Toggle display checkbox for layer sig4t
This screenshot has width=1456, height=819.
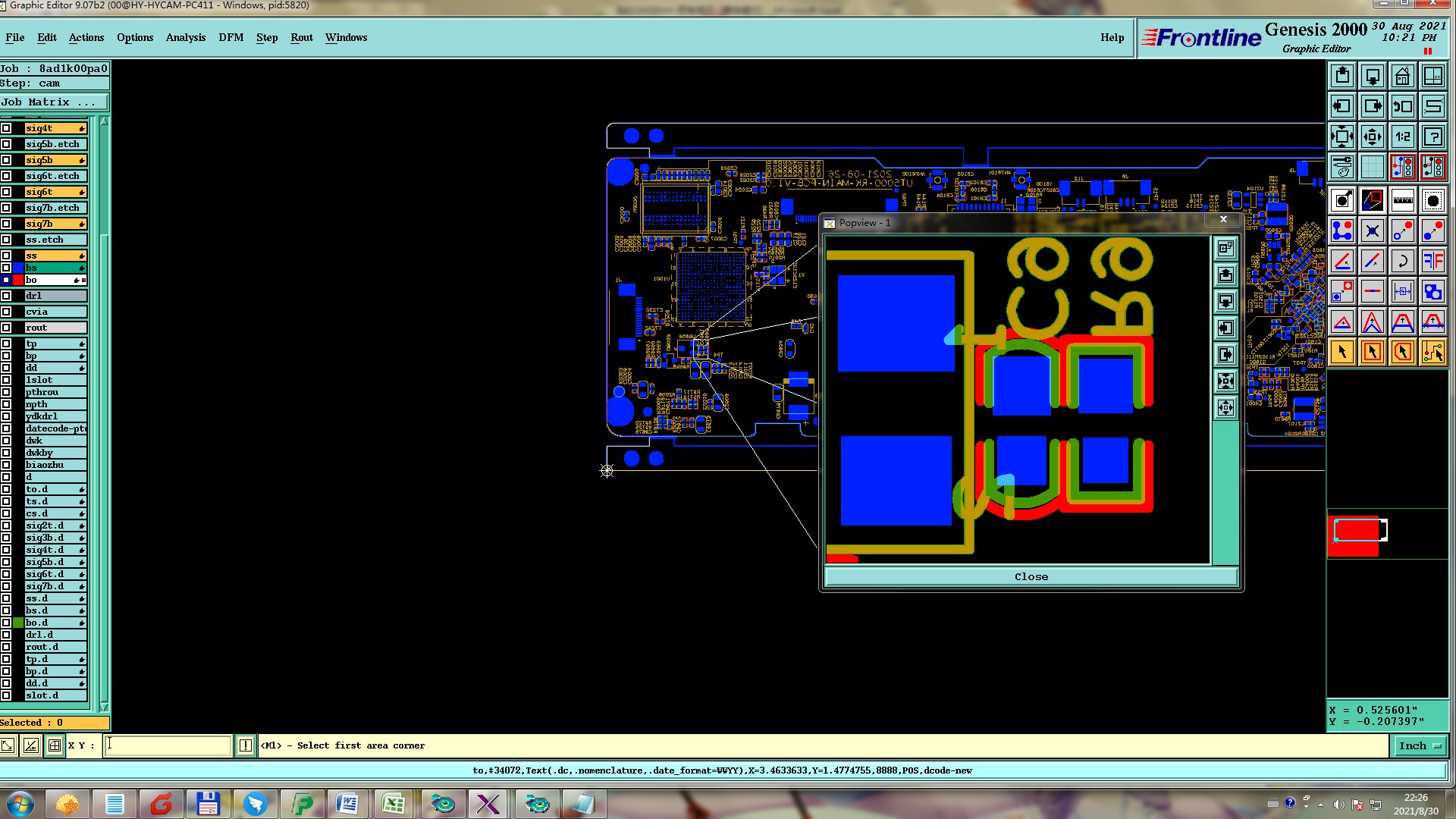coord(6,128)
